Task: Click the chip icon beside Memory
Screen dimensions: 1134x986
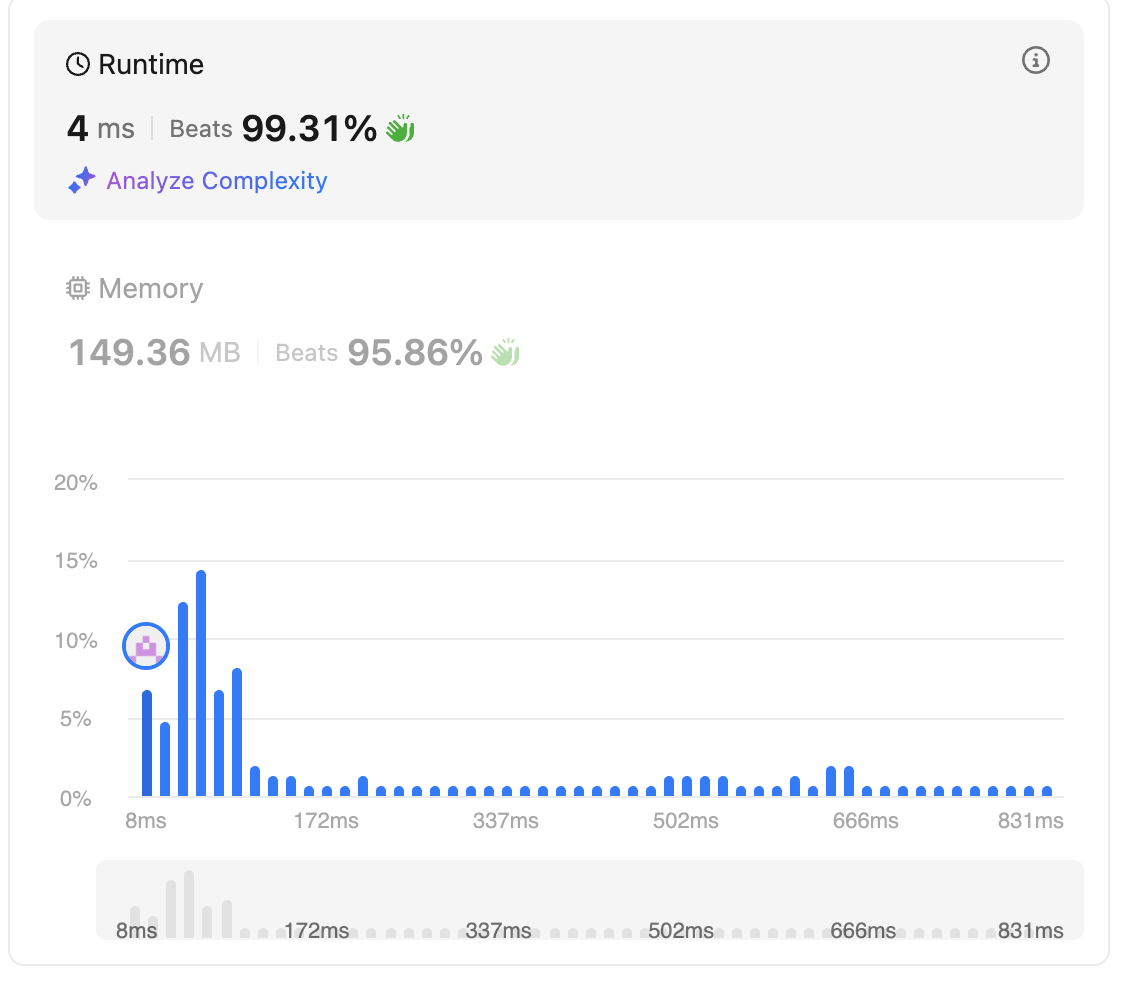Action: pyautogui.click(x=77, y=289)
